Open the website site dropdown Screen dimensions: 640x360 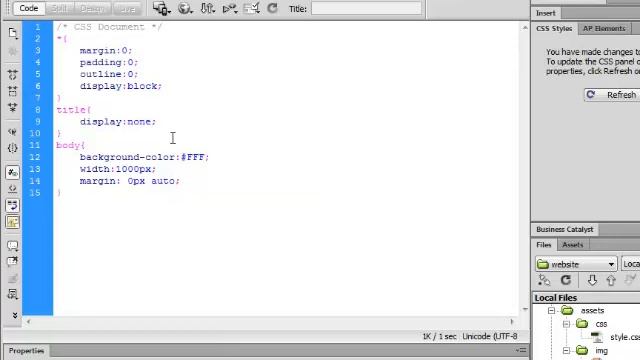pos(576,264)
